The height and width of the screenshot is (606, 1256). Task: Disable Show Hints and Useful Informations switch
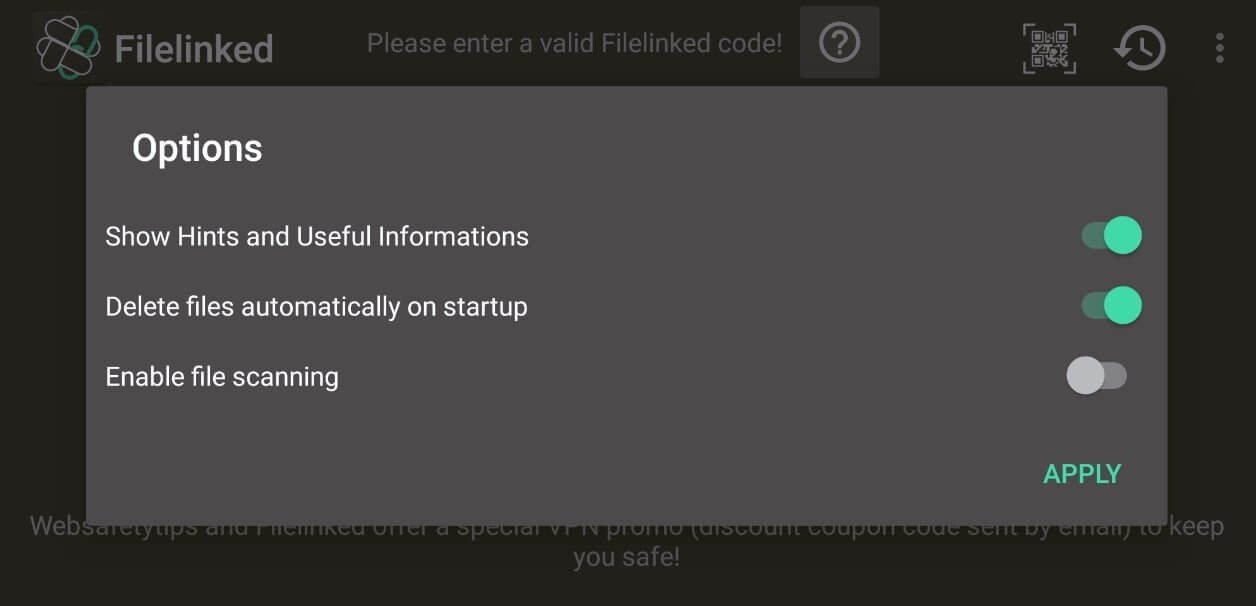click(1112, 236)
